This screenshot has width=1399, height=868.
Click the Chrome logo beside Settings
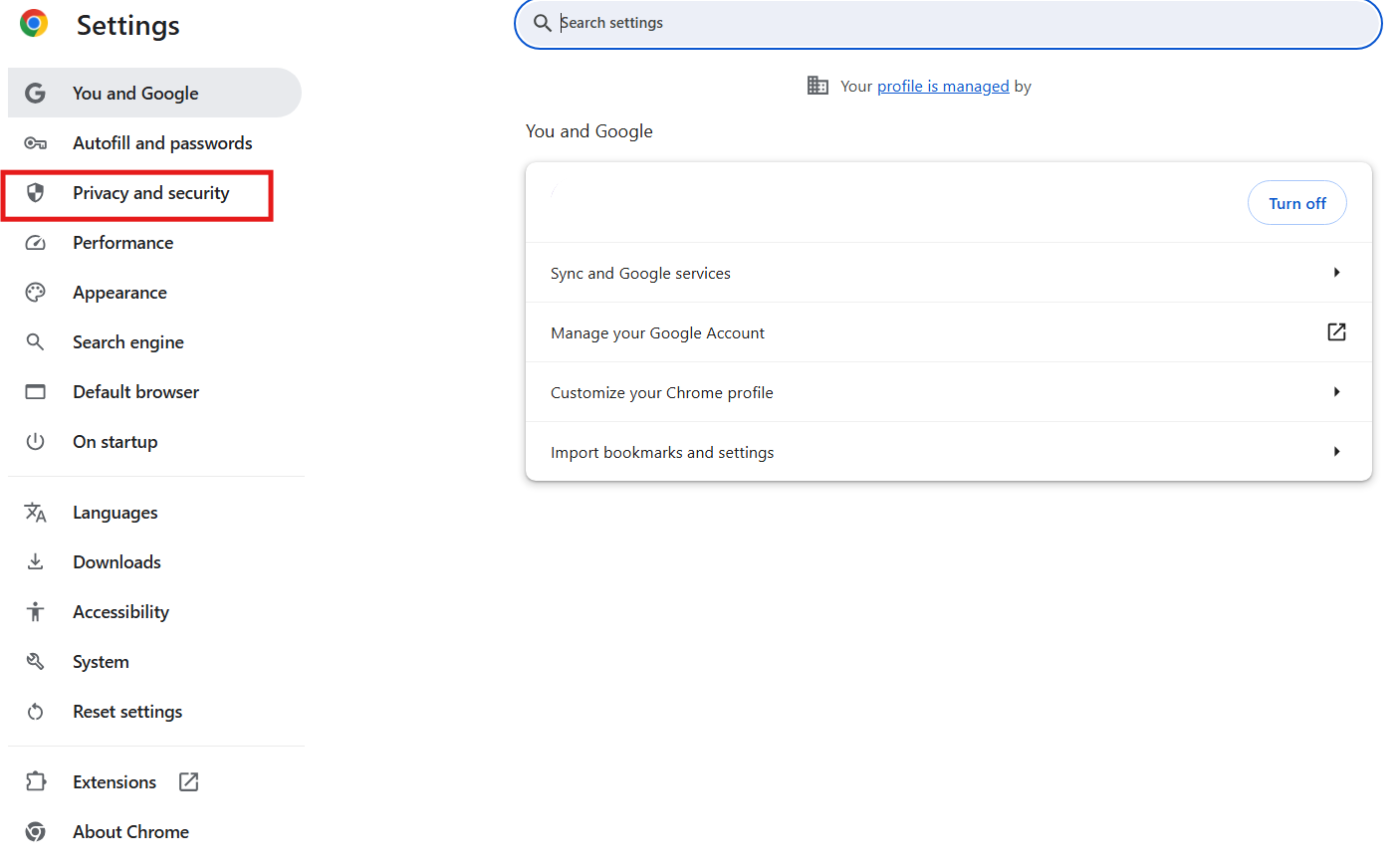point(34,23)
